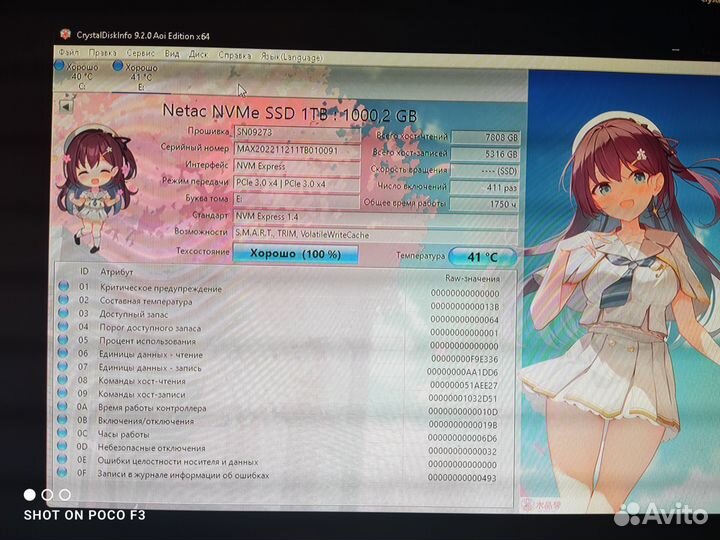
Task: Open the Вид menu
Action: 172,54
